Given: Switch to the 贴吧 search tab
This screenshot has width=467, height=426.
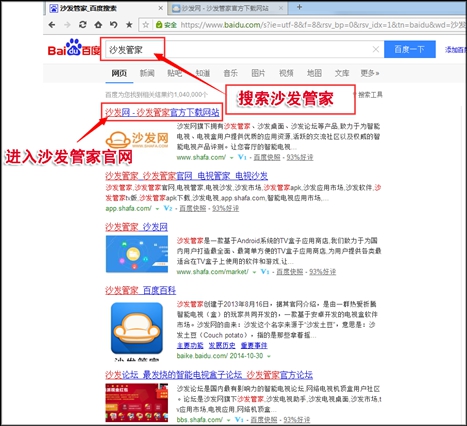Looking at the screenshot, I should coord(175,73).
